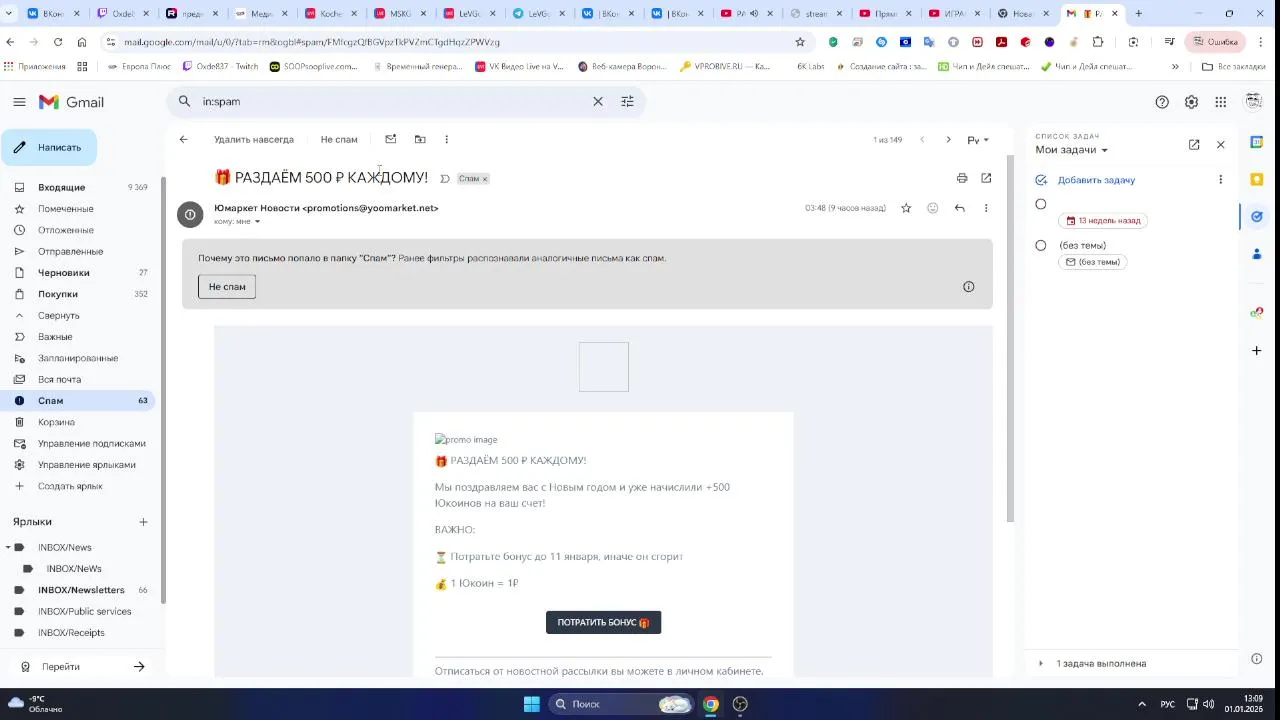Click Написать compose button
This screenshot has height=720, width=1280.
tap(49, 147)
